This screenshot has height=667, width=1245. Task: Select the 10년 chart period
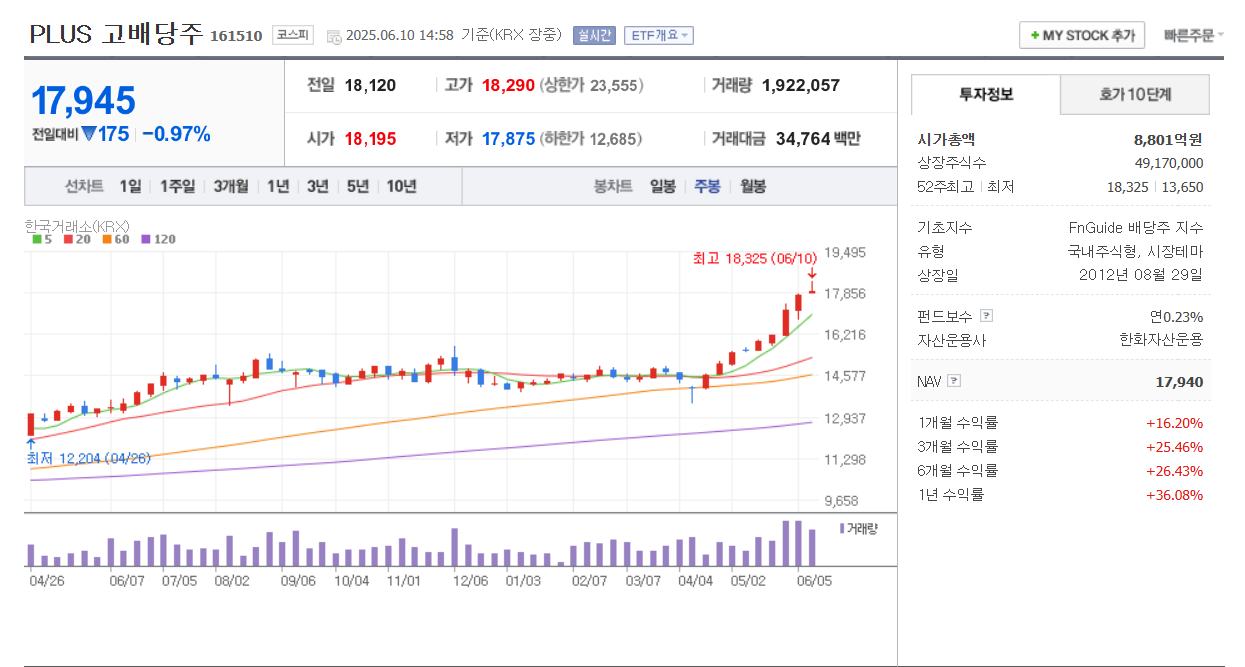point(399,186)
